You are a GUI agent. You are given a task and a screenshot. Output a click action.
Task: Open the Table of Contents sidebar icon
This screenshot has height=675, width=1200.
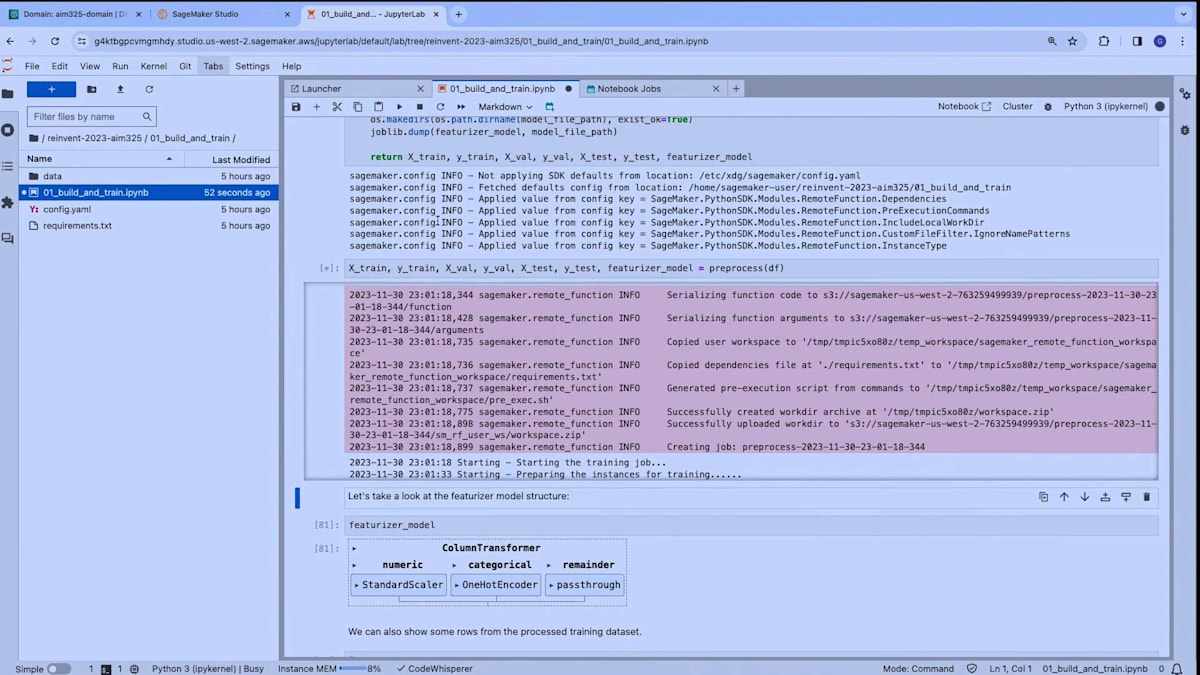pyautogui.click(x=8, y=166)
